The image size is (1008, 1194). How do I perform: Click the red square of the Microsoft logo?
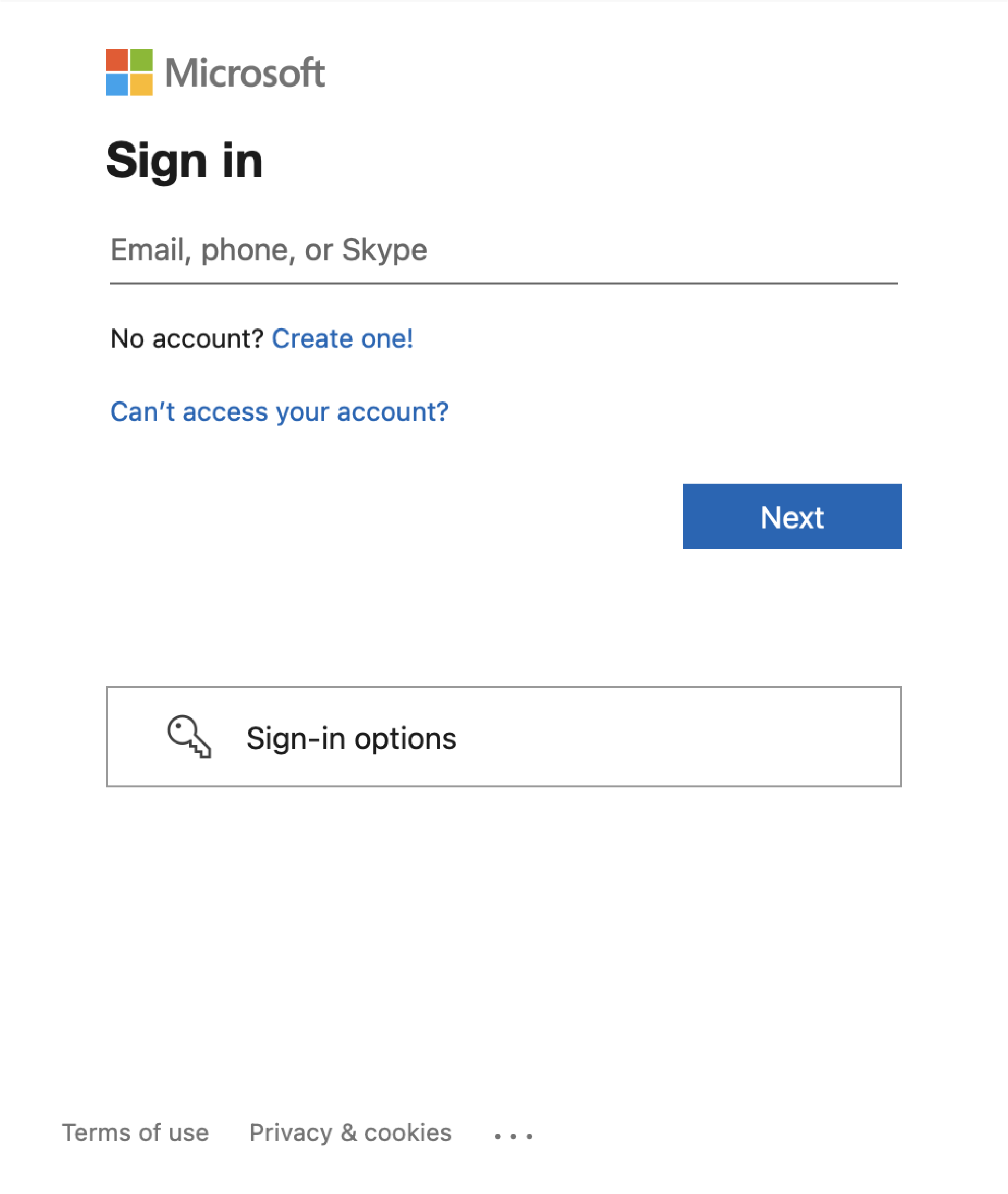(x=117, y=60)
